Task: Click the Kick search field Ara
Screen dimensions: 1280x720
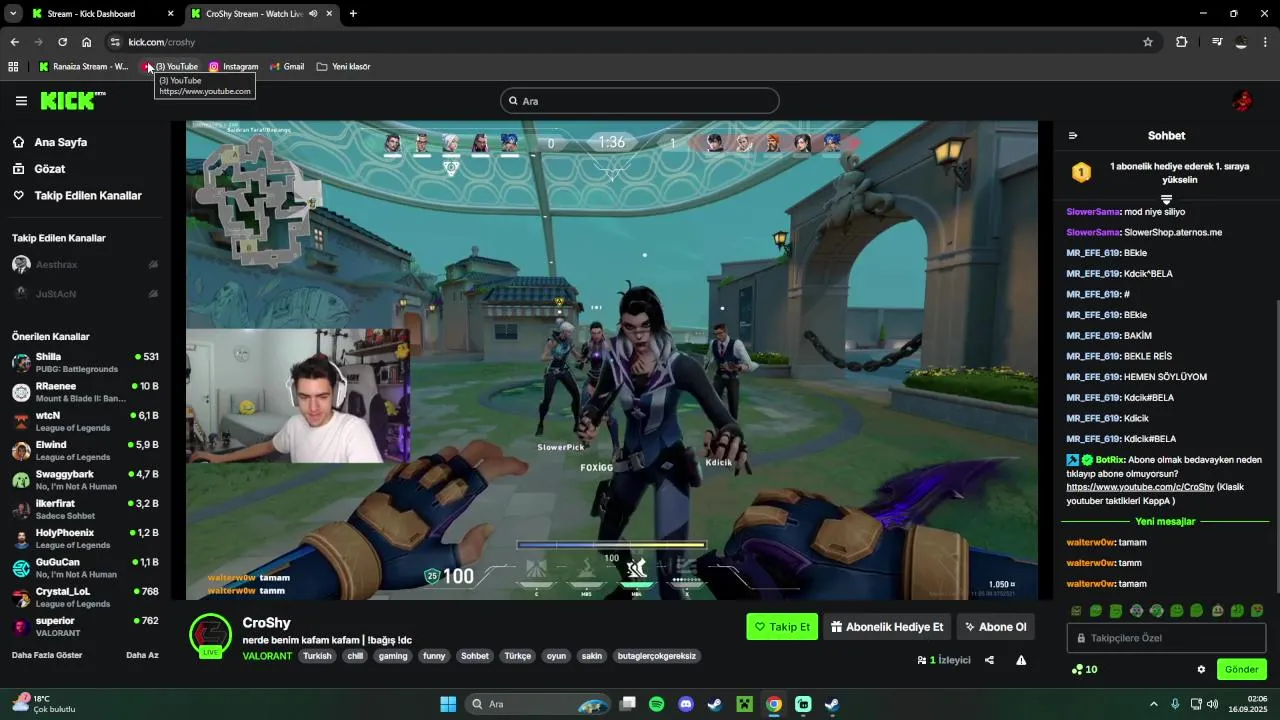Action: (x=640, y=101)
